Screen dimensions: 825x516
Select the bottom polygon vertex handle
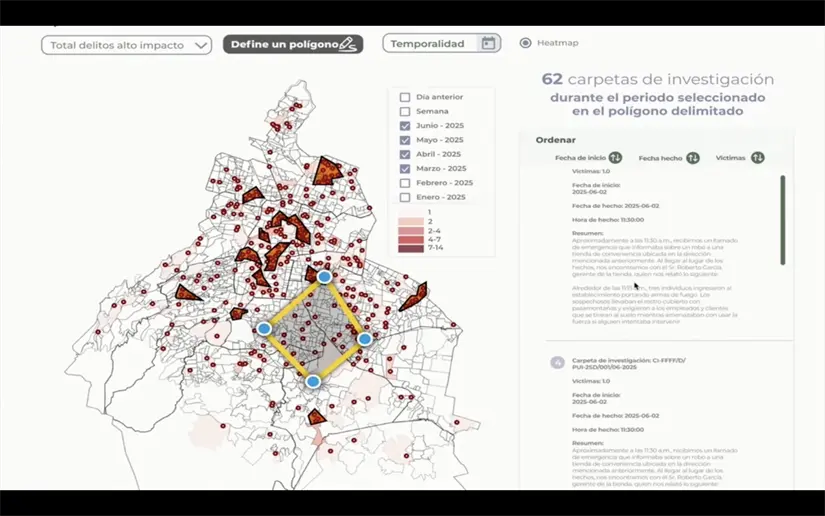click(x=313, y=381)
